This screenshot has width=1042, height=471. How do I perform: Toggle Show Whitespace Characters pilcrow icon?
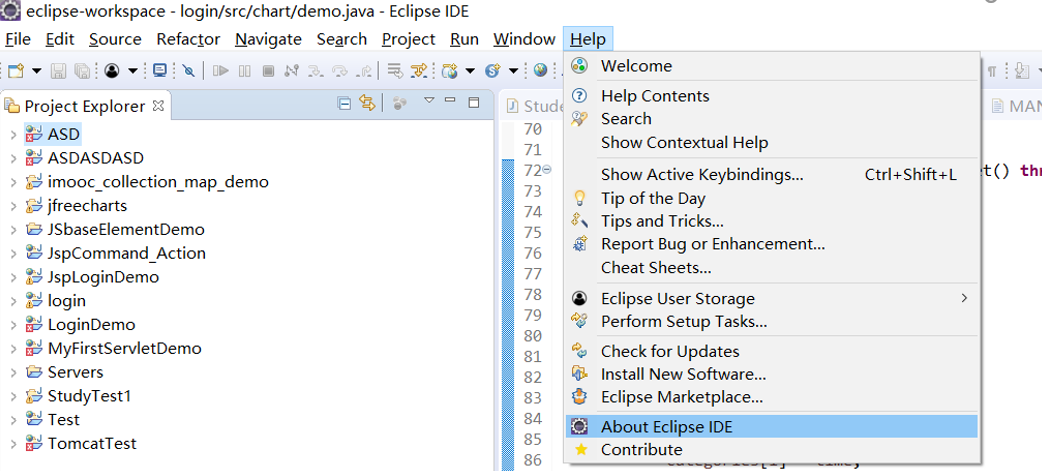pos(991,72)
